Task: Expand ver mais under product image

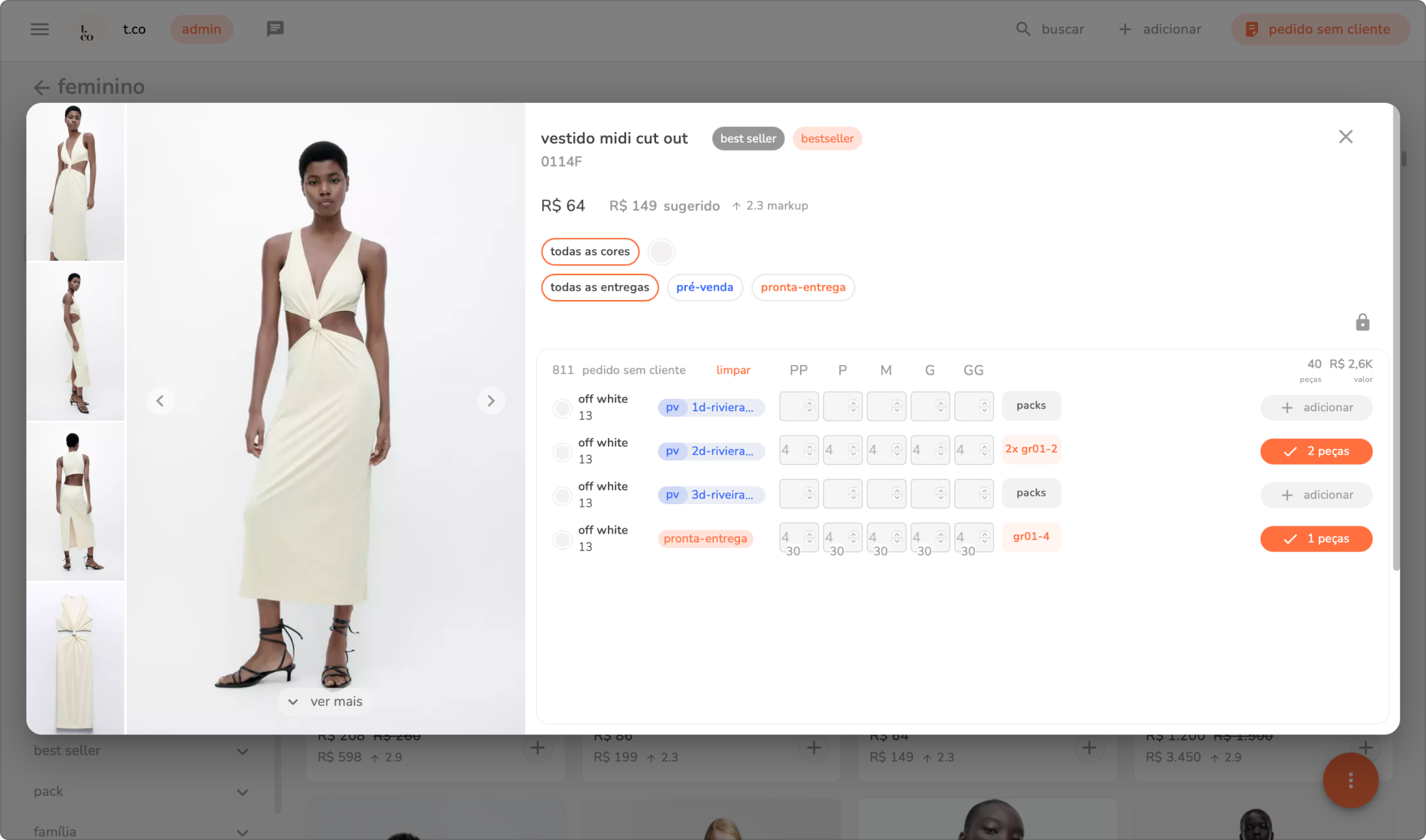Action: click(x=325, y=702)
